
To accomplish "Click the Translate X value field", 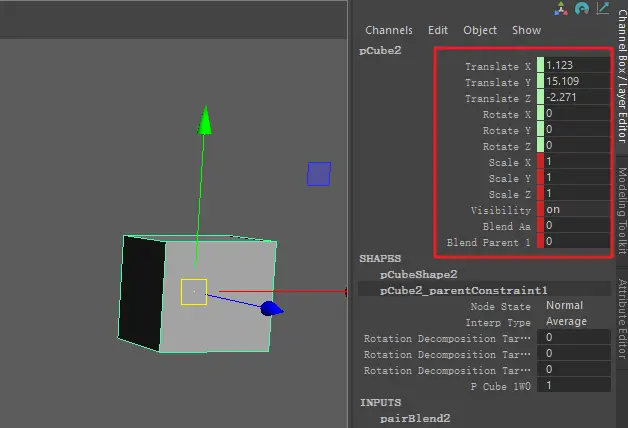I will pos(574,66).
